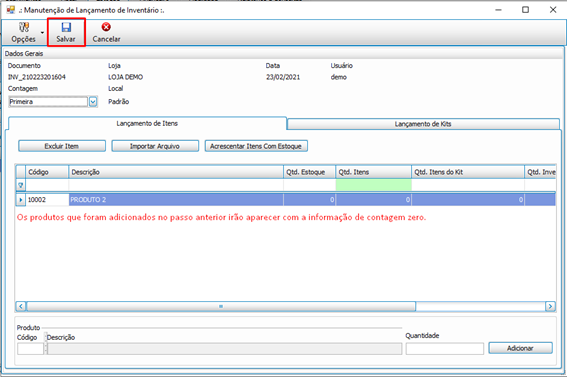Click Qtd. Itens do Kit value of PRODUTO 2

point(468,200)
